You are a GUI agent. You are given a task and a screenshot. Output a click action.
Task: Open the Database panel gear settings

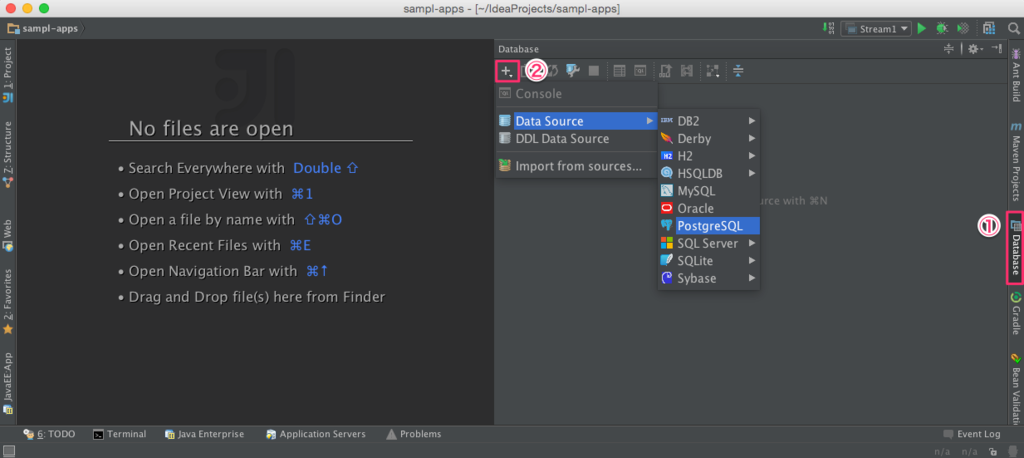pyautogui.click(x=975, y=49)
